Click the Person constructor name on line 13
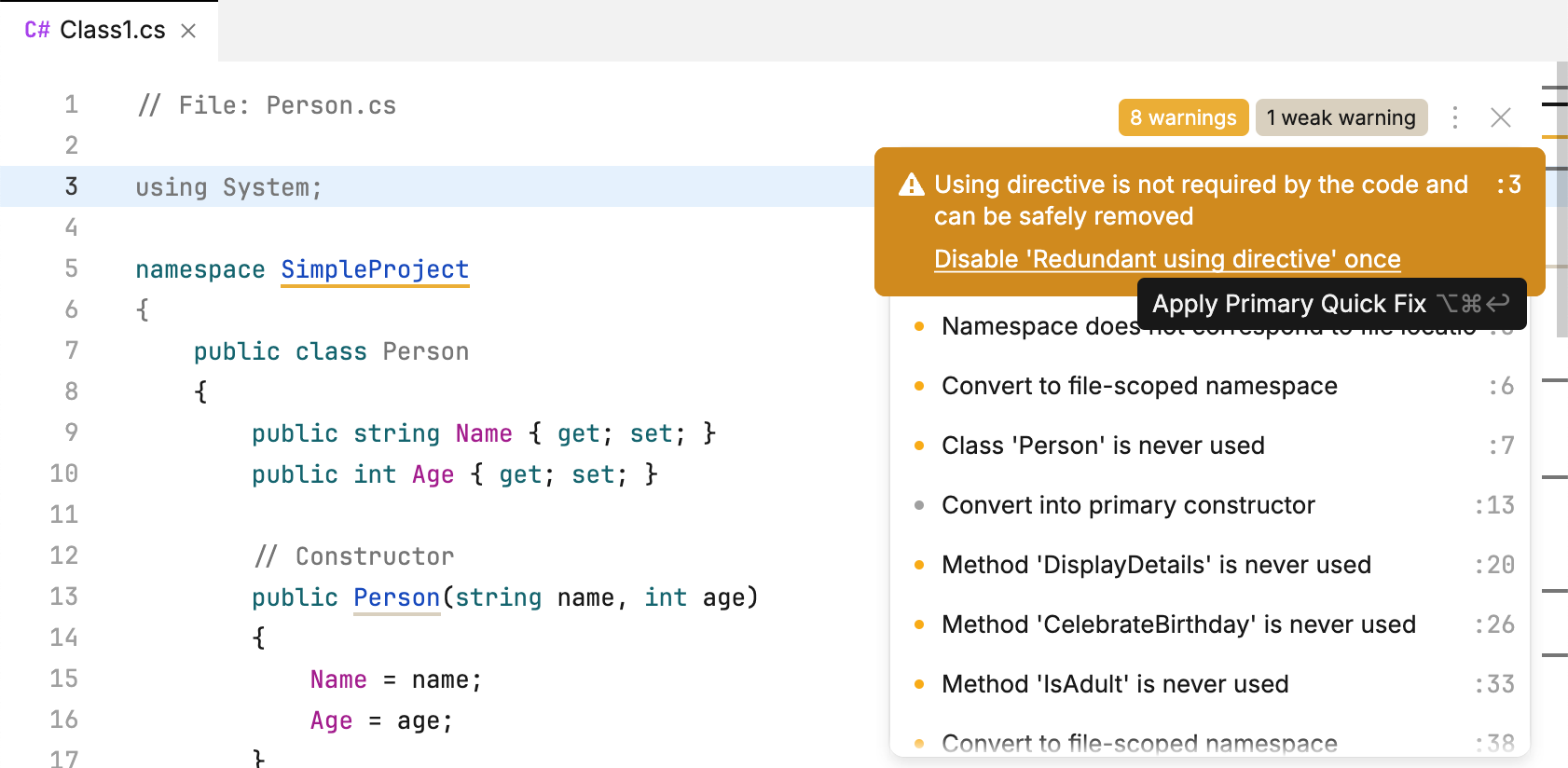 pyautogui.click(x=396, y=597)
